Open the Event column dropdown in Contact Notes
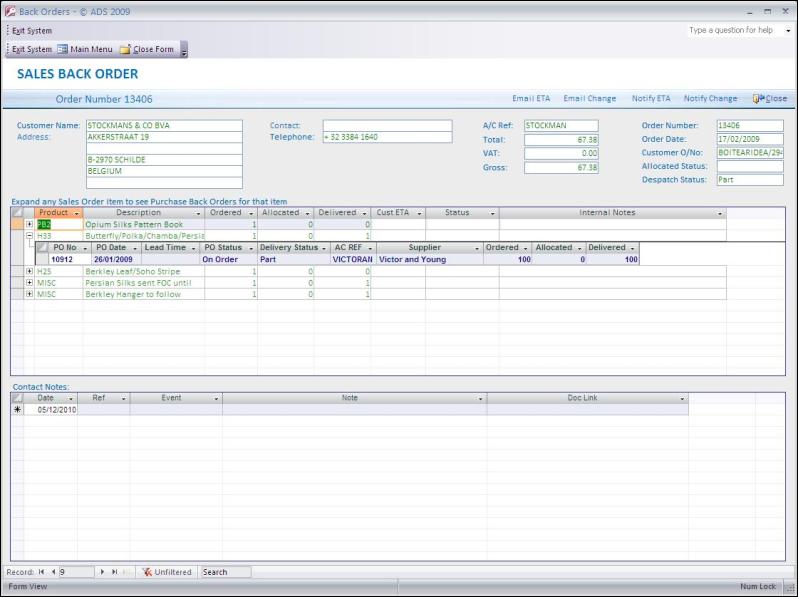This screenshot has width=798, height=597. [x=216, y=399]
